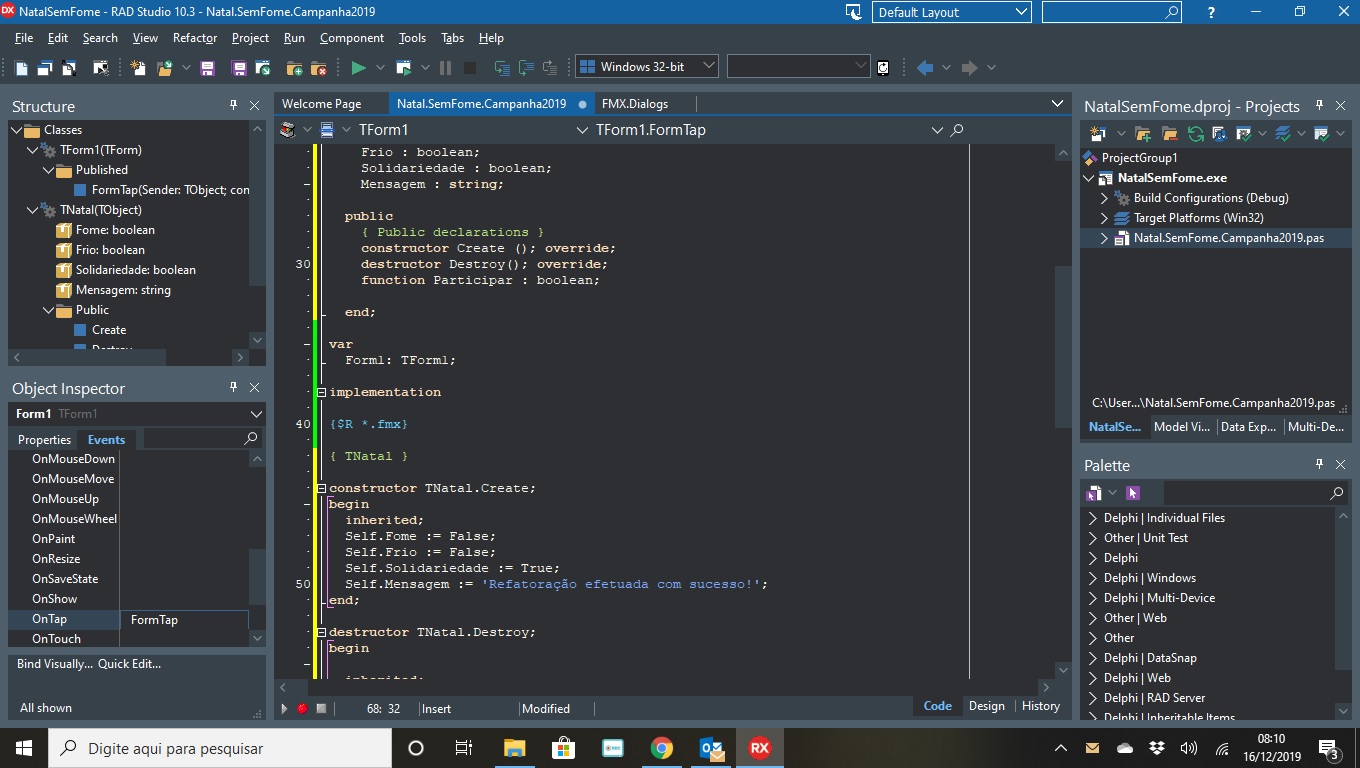The width and height of the screenshot is (1360, 768).
Task: Switch to the FMX.Dialogs tab
Action: (x=635, y=103)
